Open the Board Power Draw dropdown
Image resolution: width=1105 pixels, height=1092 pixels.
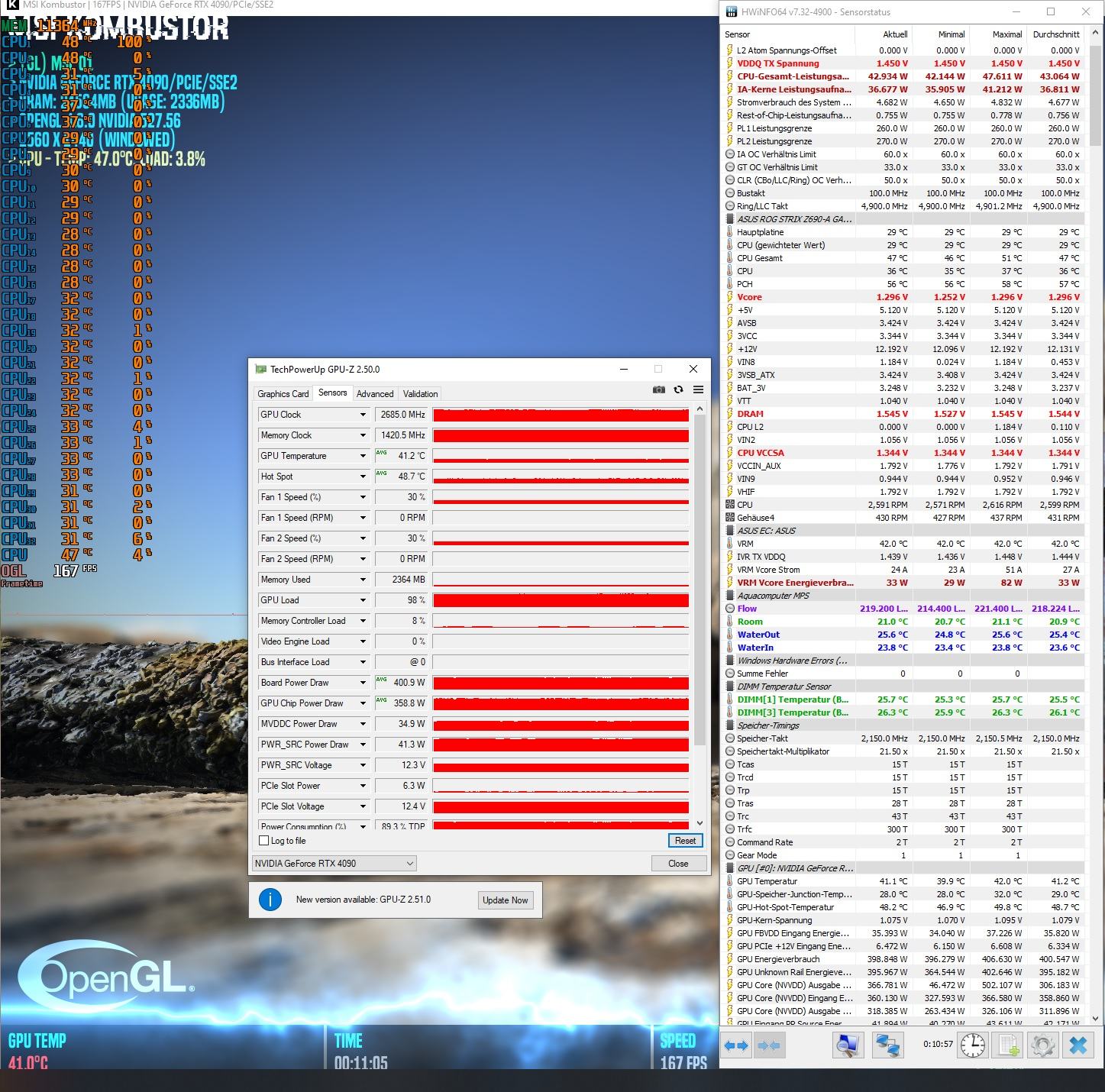(x=363, y=683)
